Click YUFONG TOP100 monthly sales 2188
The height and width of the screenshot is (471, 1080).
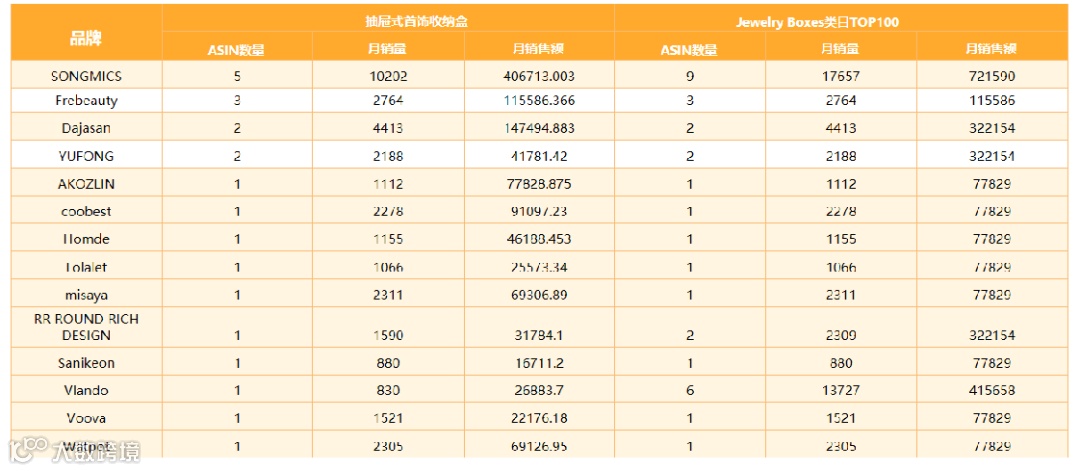[x=839, y=156]
